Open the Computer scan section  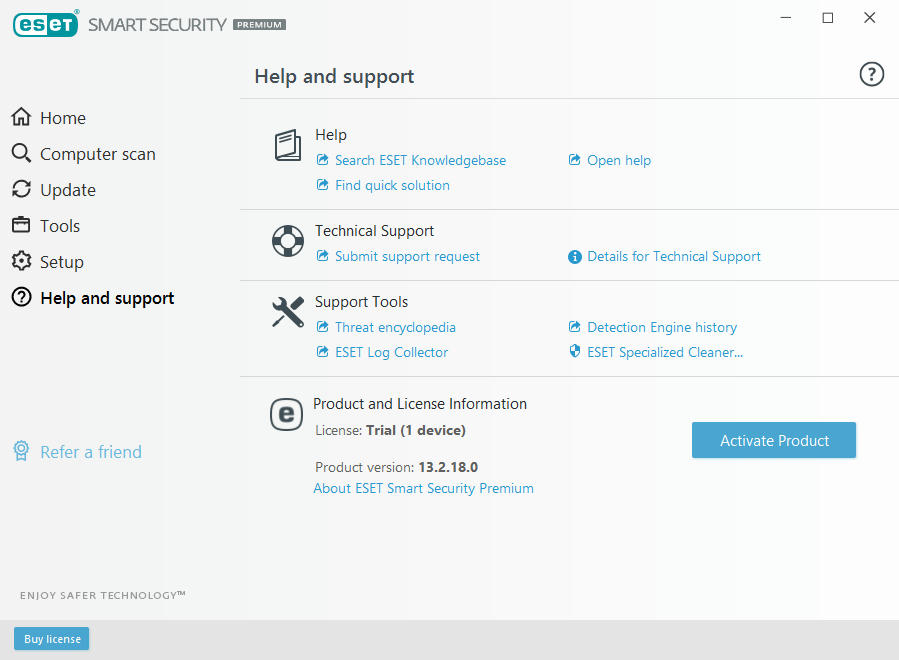98,154
